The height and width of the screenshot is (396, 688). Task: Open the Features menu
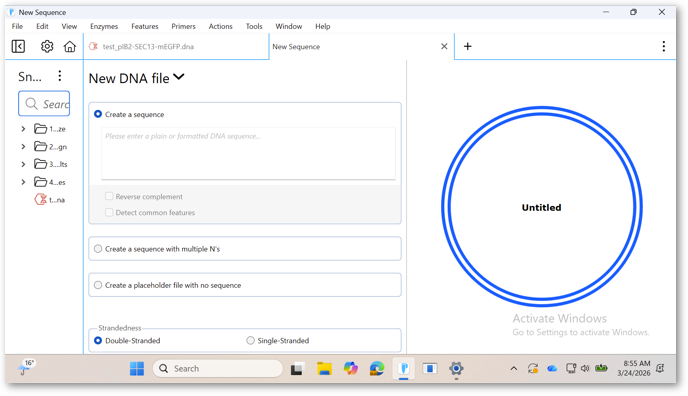tap(145, 26)
